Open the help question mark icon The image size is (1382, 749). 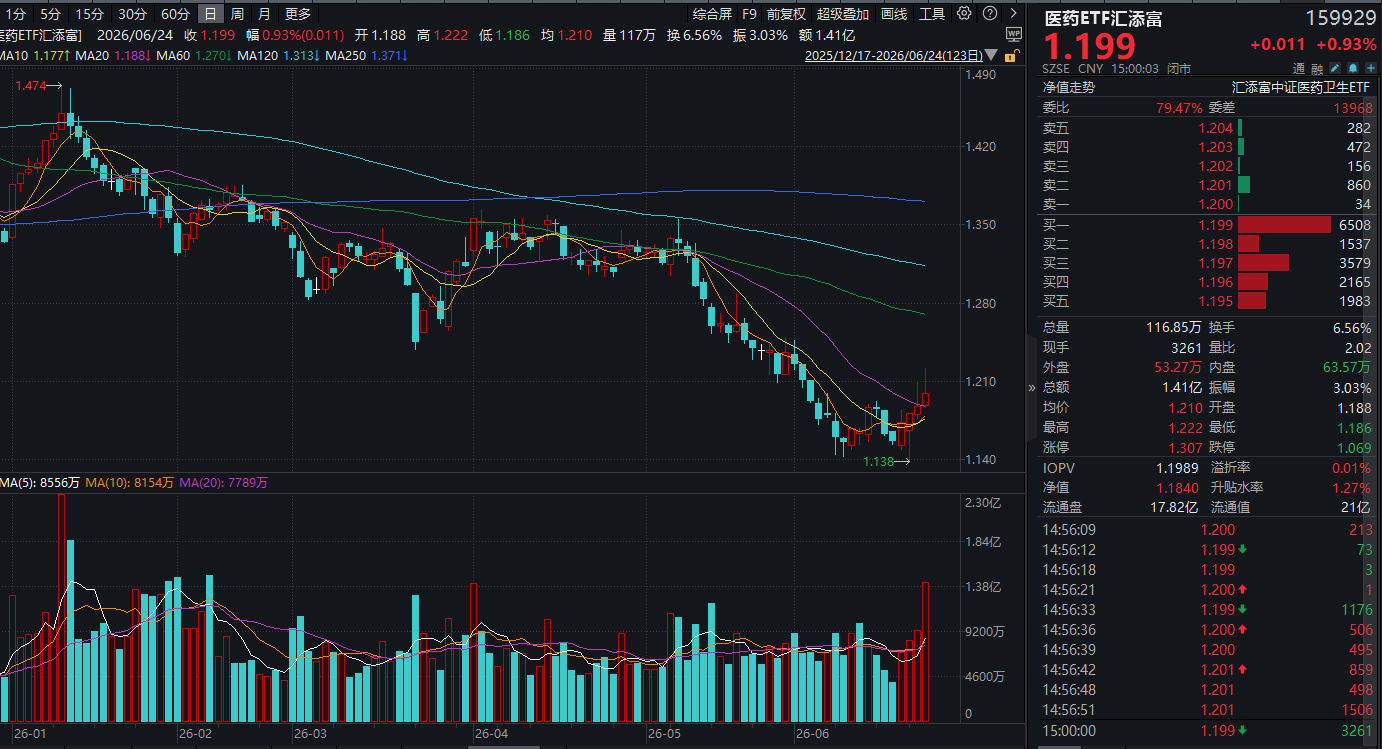click(990, 13)
